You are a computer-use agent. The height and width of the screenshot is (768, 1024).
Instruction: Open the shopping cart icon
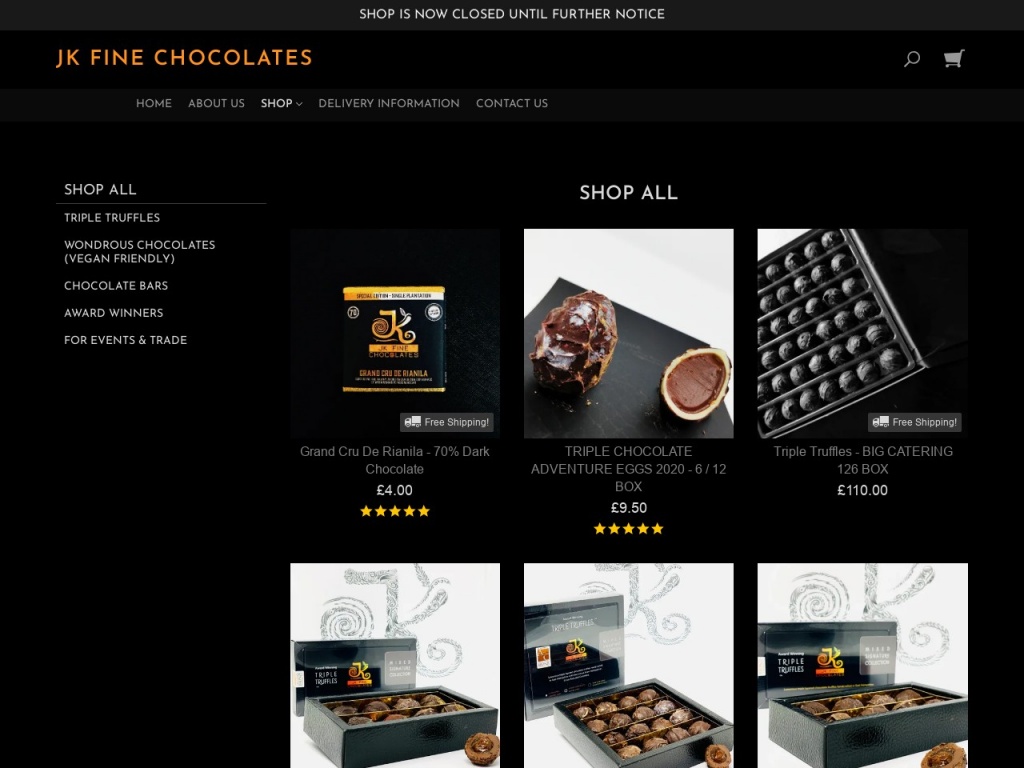point(954,59)
